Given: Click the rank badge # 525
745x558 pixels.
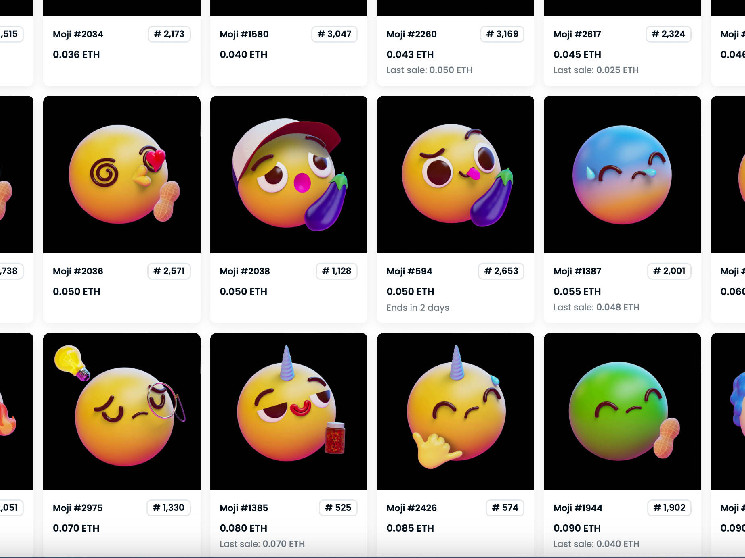Looking at the screenshot, I should (x=338, y=508).
